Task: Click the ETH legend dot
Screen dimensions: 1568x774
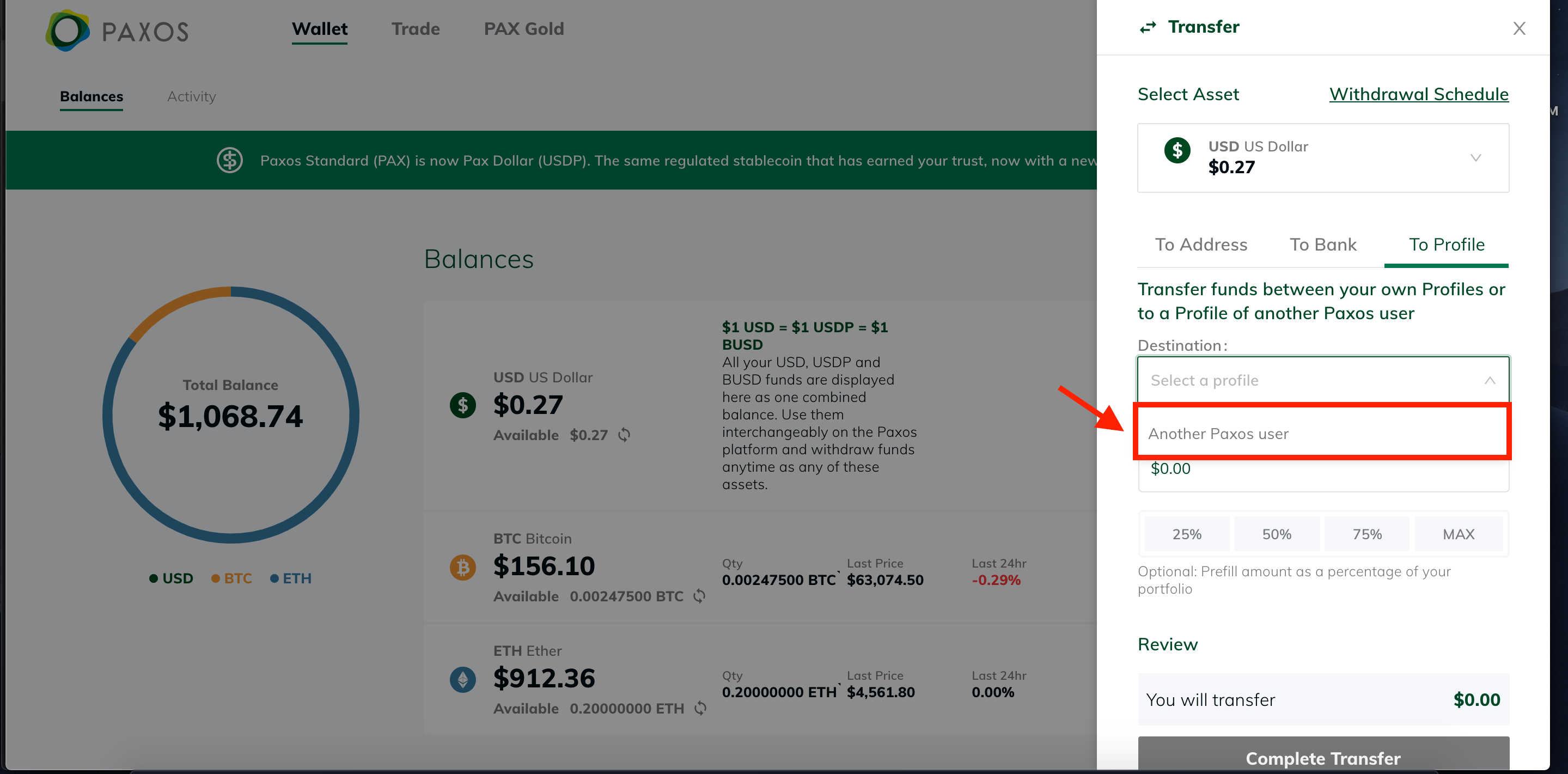Action: point(274,578)
